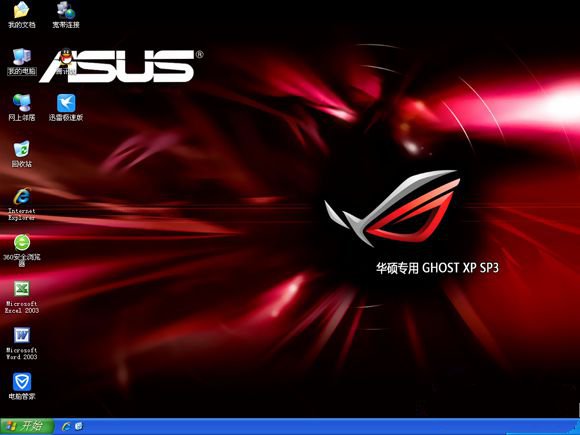Image resolution: width=580 pixels, height=435 pixels.
Task: Open the 宽带连接 desktop shortcut
Action: [x=66, y=15]
